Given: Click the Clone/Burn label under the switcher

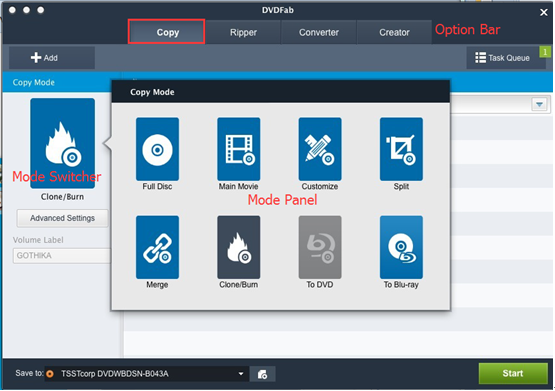Looking at the screenshot, I should (x=62, y=197).
